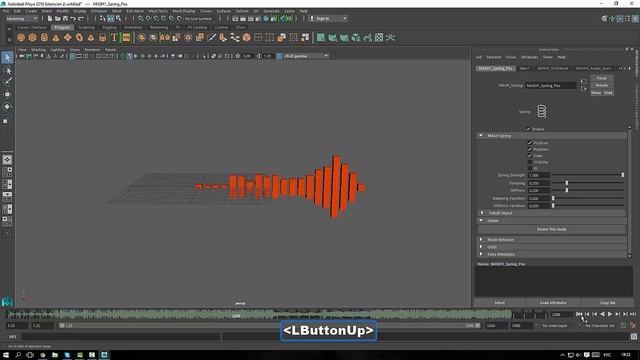Click the Damping slider handle
This screenshot has width=640, height=360.
[567, 183]
